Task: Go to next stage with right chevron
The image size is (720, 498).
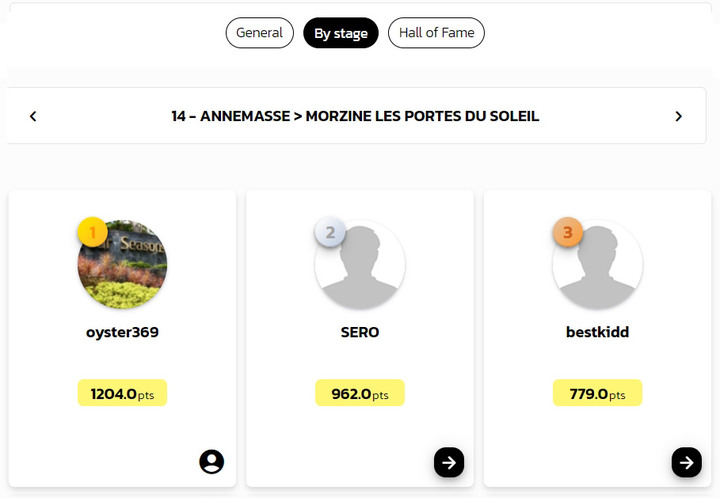Action: [678, 116]
